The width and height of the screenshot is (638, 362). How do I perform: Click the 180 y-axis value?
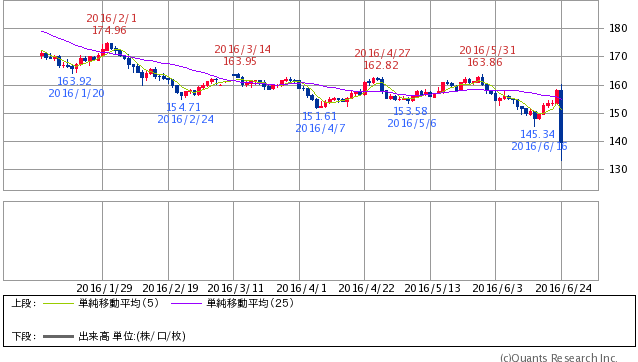click(x=618, y=28)
